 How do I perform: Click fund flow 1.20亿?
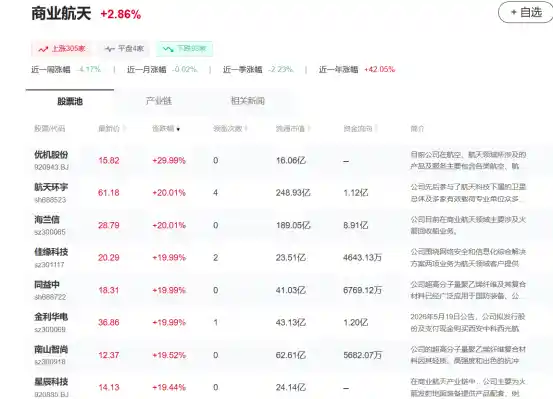(356, 323)
